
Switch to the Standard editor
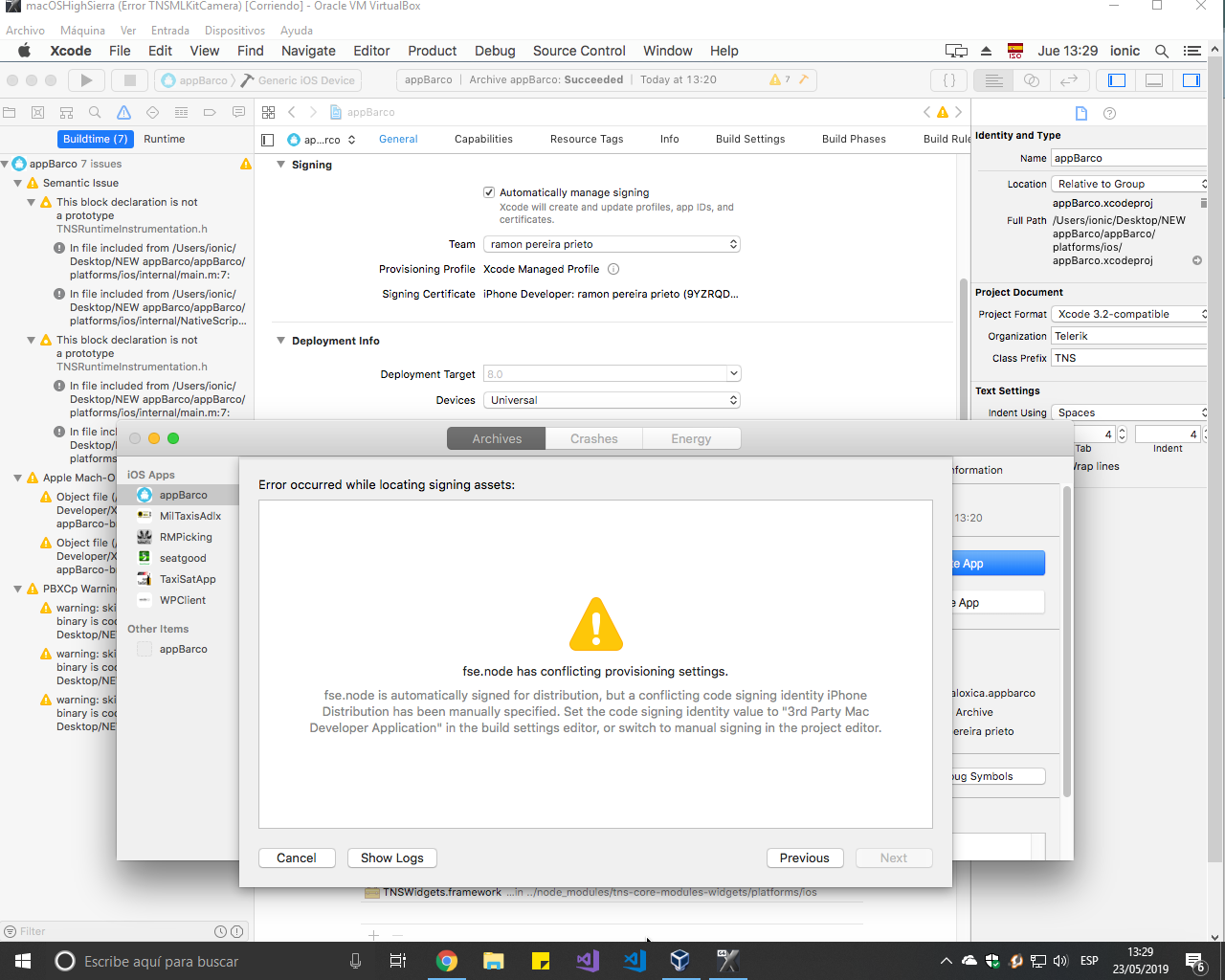point(994,80)
